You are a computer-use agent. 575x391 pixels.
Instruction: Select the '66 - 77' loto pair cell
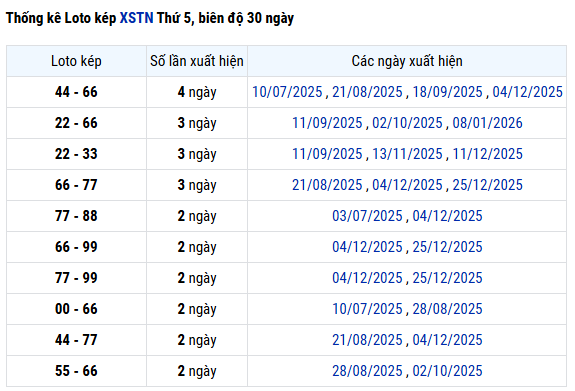click(76, 185)
